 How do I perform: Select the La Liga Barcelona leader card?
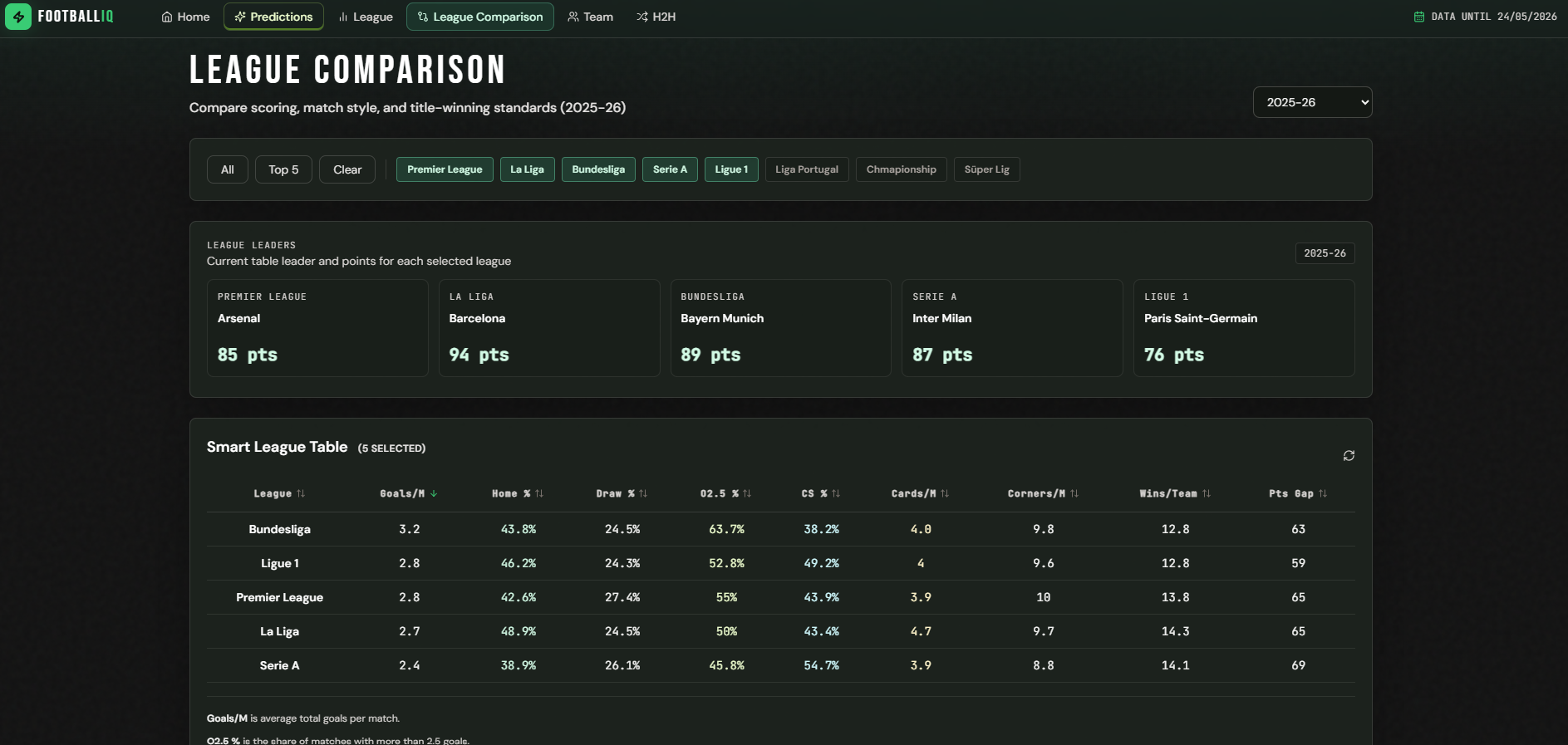coord(549,328)
